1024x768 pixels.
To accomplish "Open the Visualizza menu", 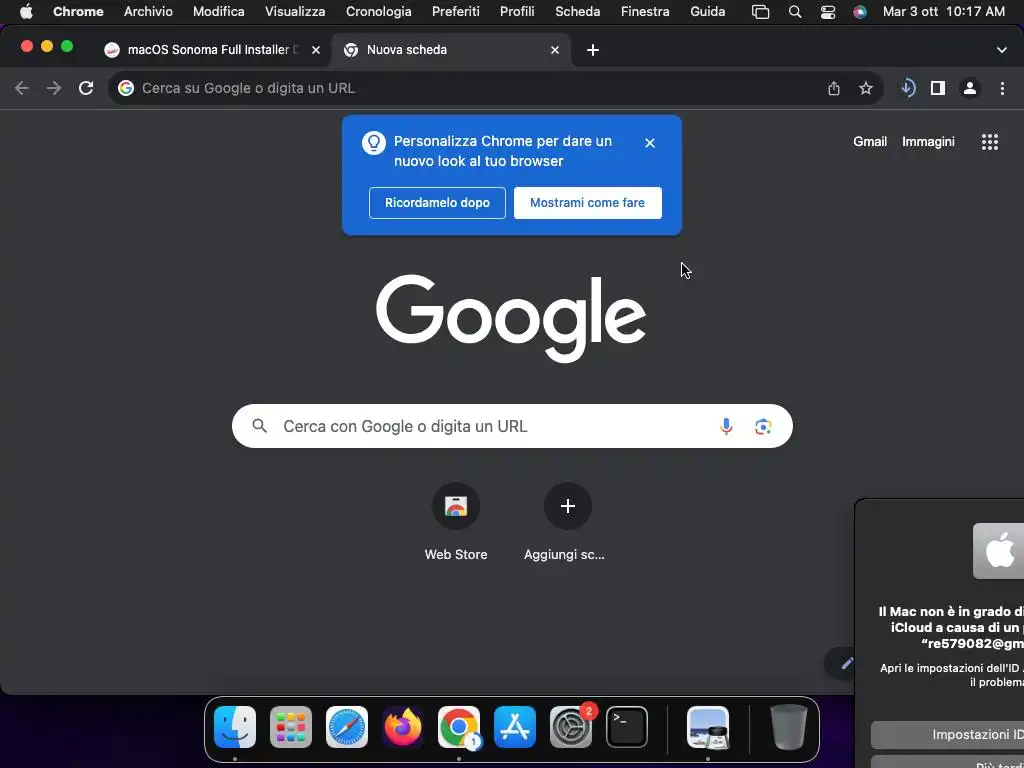I will (x=295, y=12).
